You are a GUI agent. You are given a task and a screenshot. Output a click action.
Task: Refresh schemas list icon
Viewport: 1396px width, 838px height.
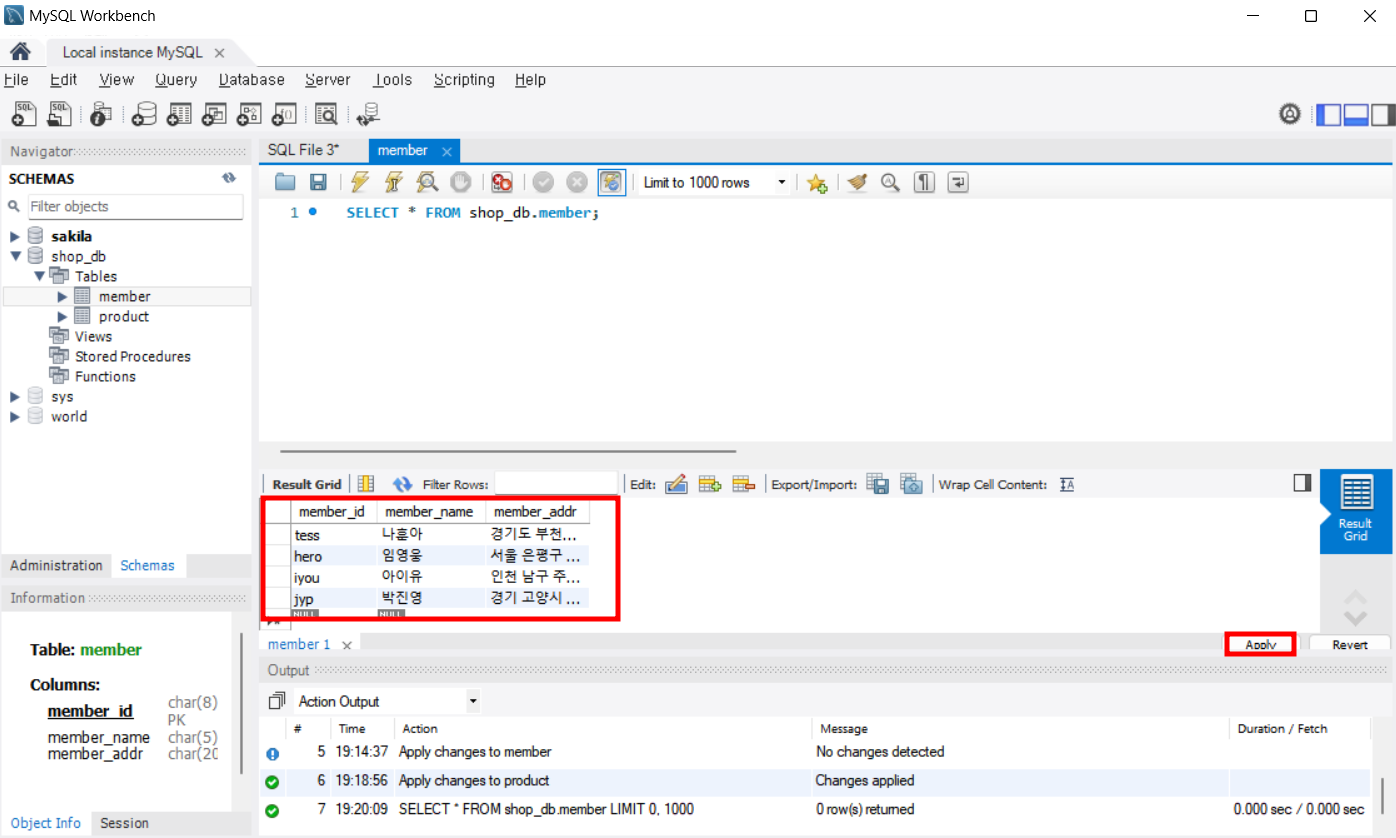[229, 178]
